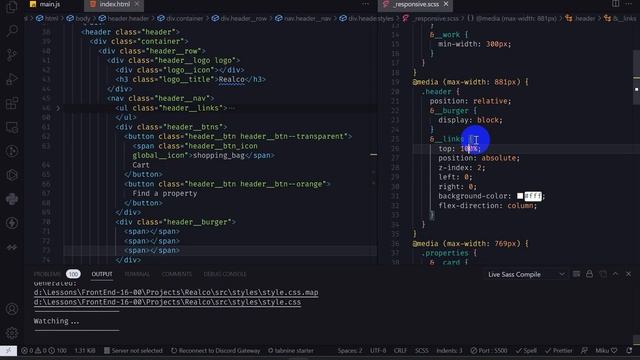Screen dimensions: 640x360
Task: Change Spaces: 2 indentation setting
Action: coord(350,350)
